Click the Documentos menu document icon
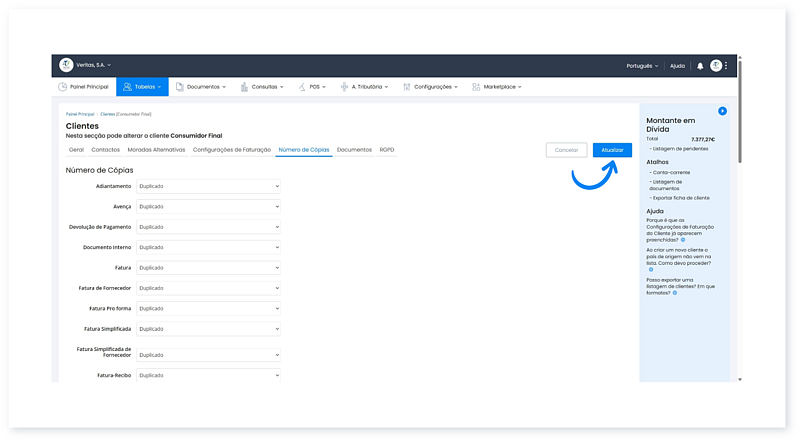 tap(179, 87)
